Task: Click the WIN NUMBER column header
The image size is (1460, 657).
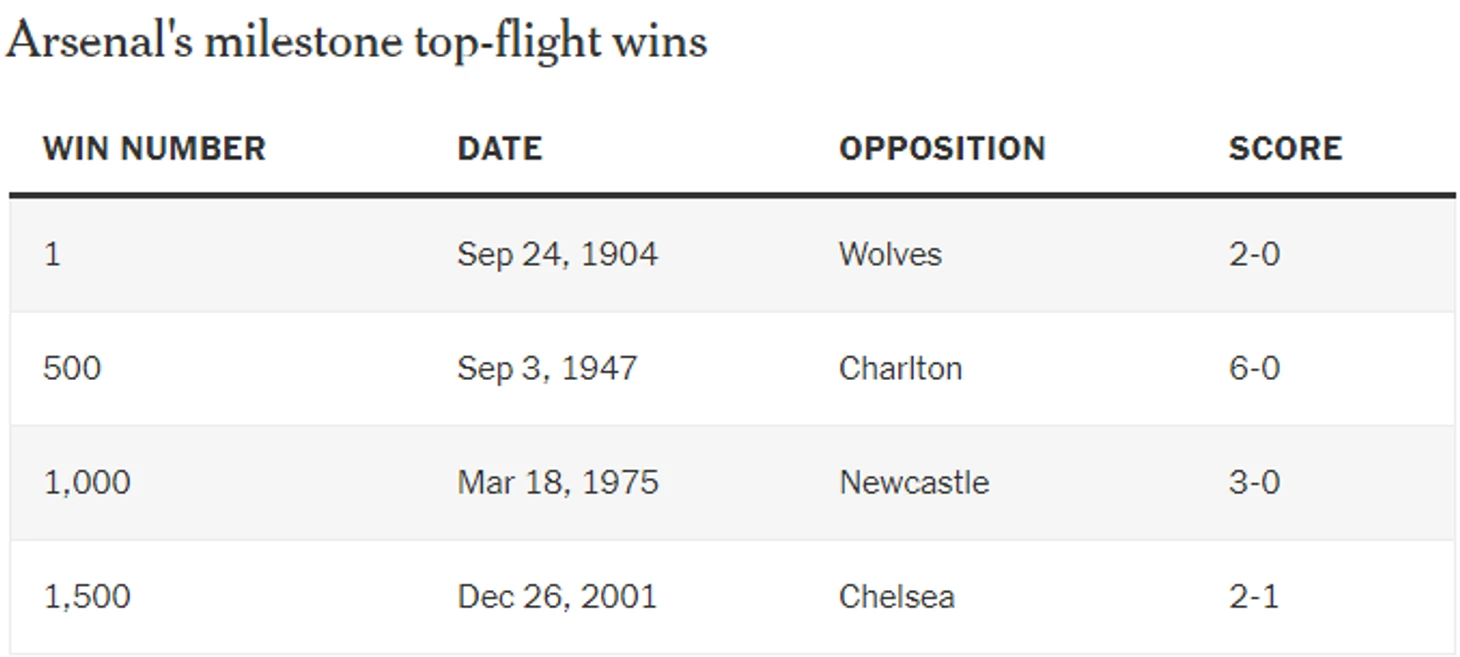Action: [x=154, y=148]
